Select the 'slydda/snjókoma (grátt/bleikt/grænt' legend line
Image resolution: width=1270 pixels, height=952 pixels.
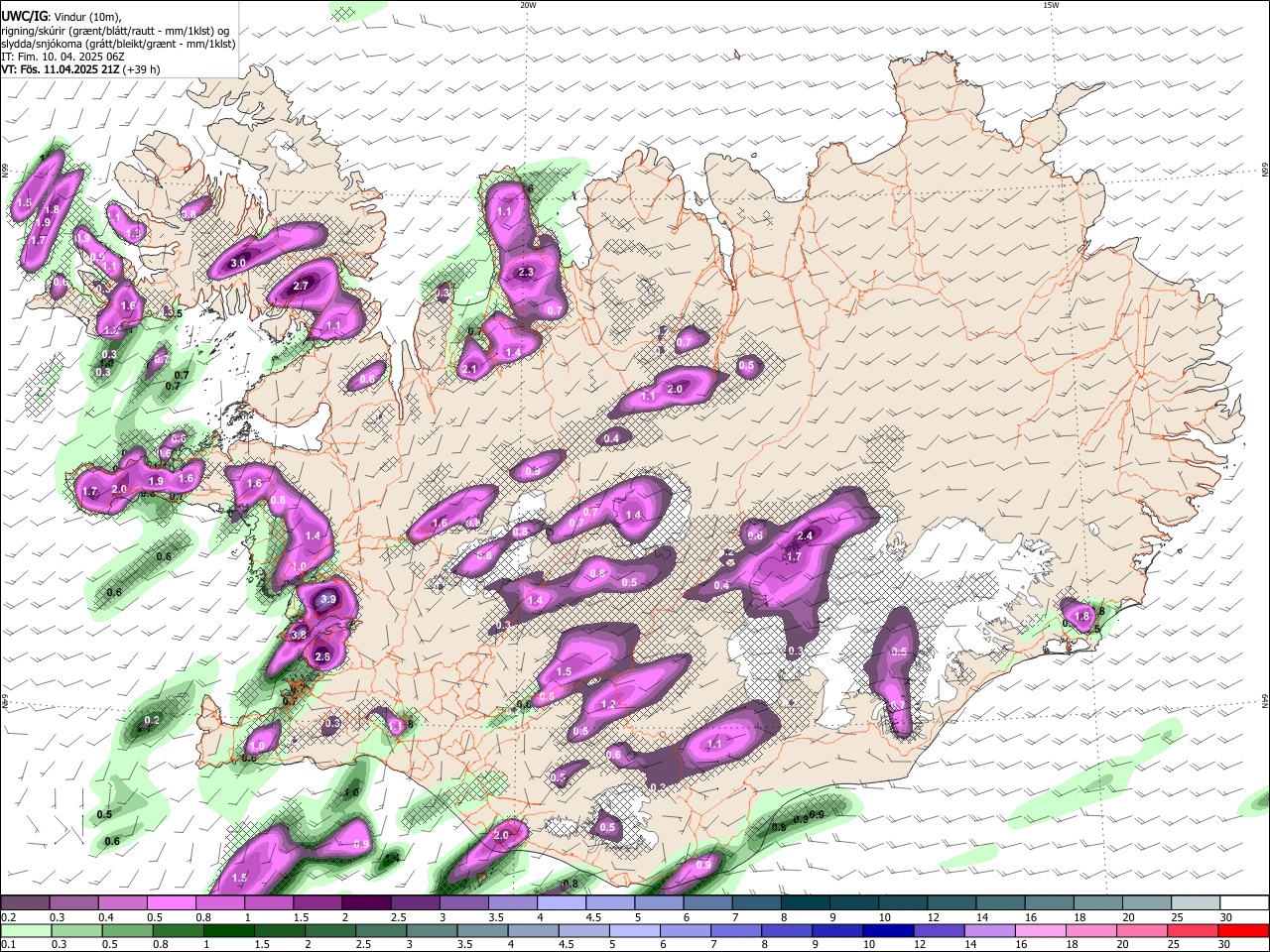click(118, 44)
